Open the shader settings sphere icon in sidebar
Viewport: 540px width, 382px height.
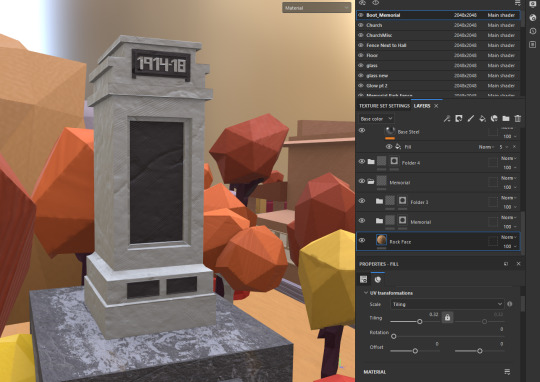pyautogui.click(x=532, y=18)
